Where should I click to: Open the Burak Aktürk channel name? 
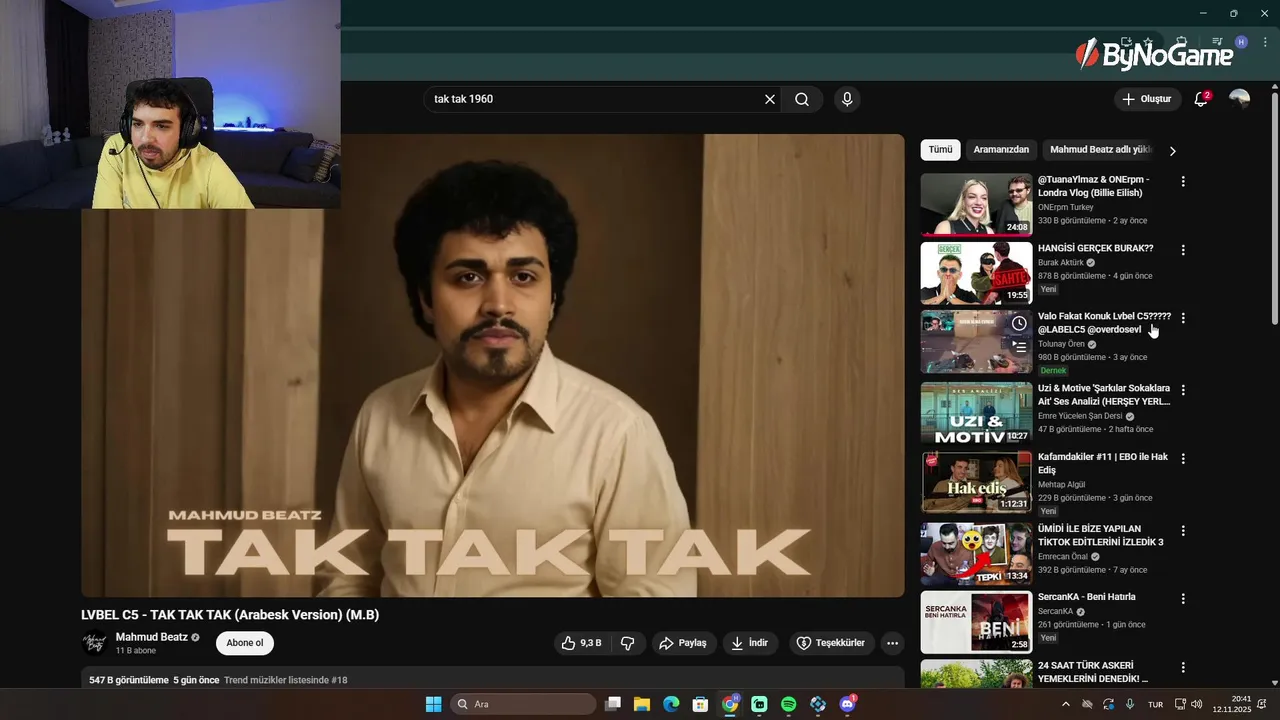point(1061,263)
